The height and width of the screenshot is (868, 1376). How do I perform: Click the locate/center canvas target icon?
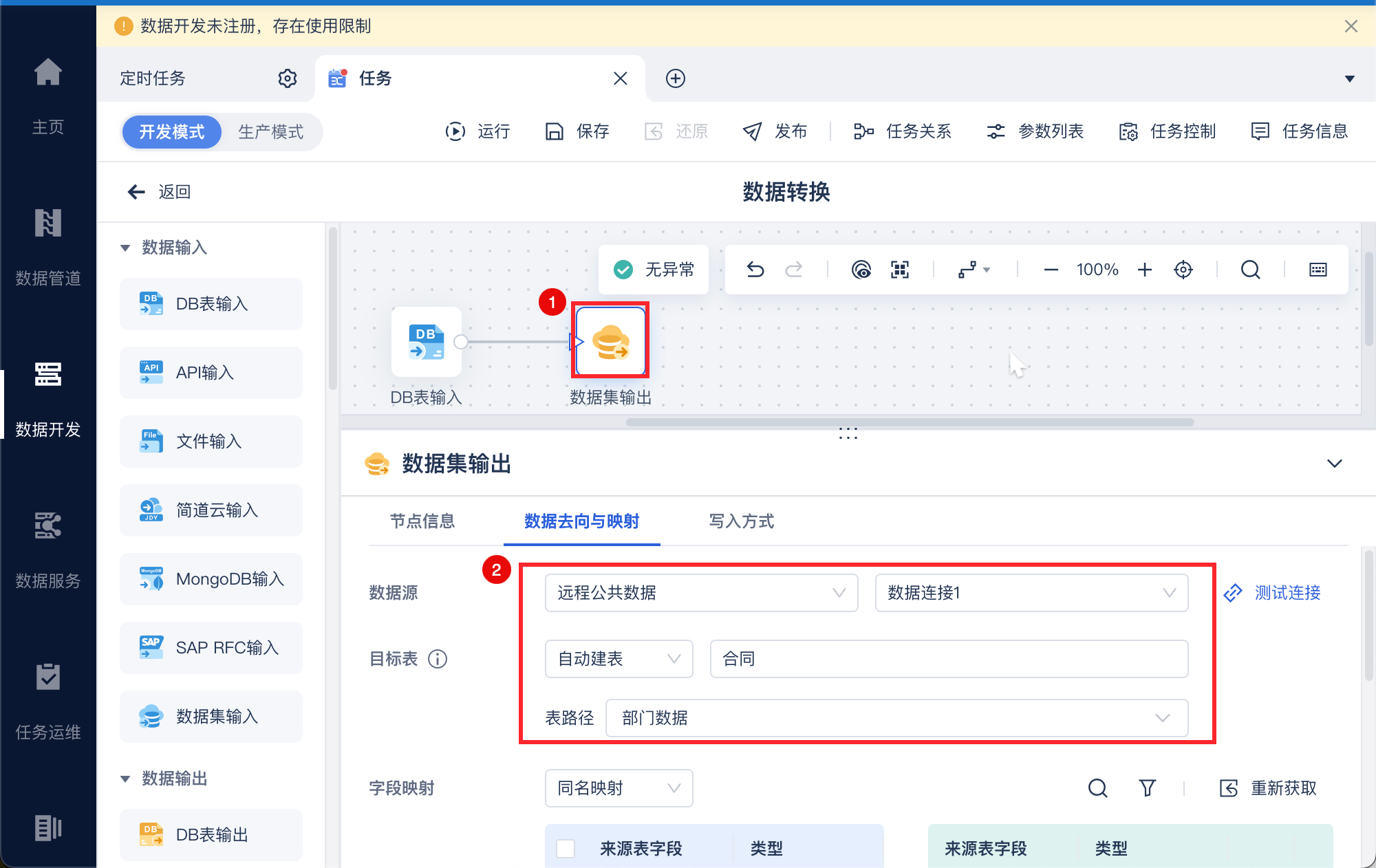coord(1183,270)
